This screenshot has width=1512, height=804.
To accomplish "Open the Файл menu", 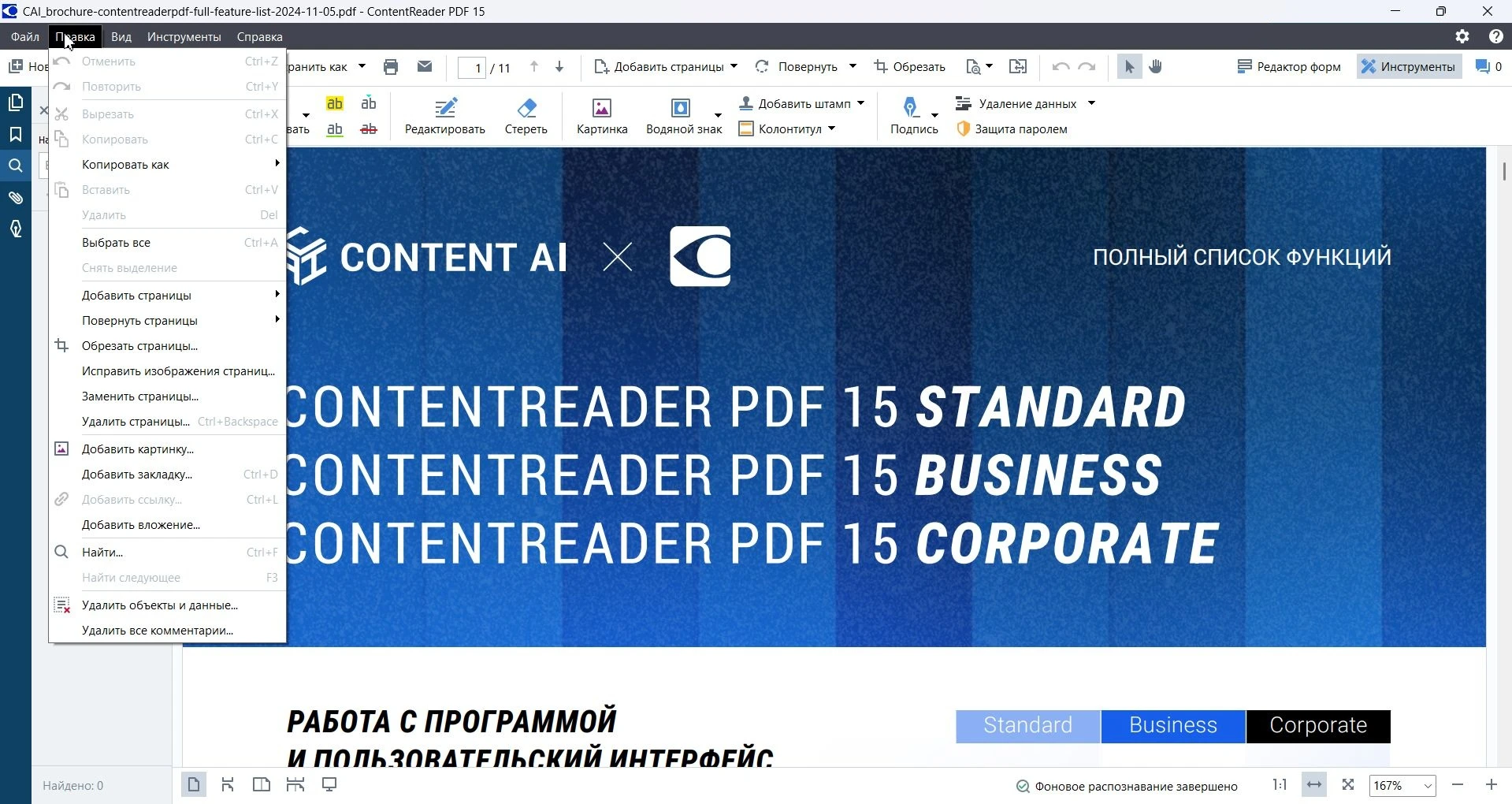I will (25, 37).
